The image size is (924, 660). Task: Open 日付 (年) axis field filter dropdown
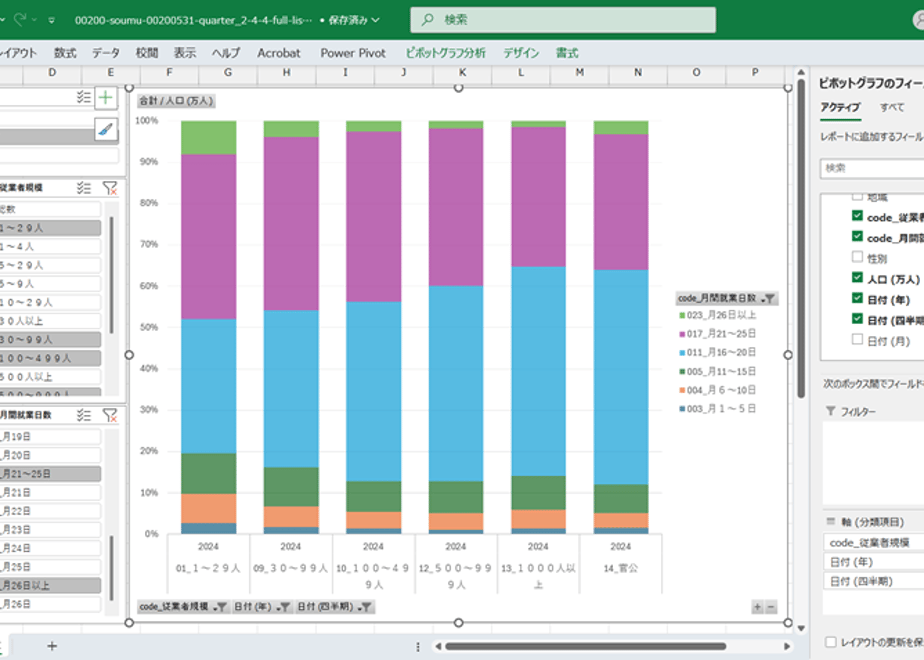283,606
